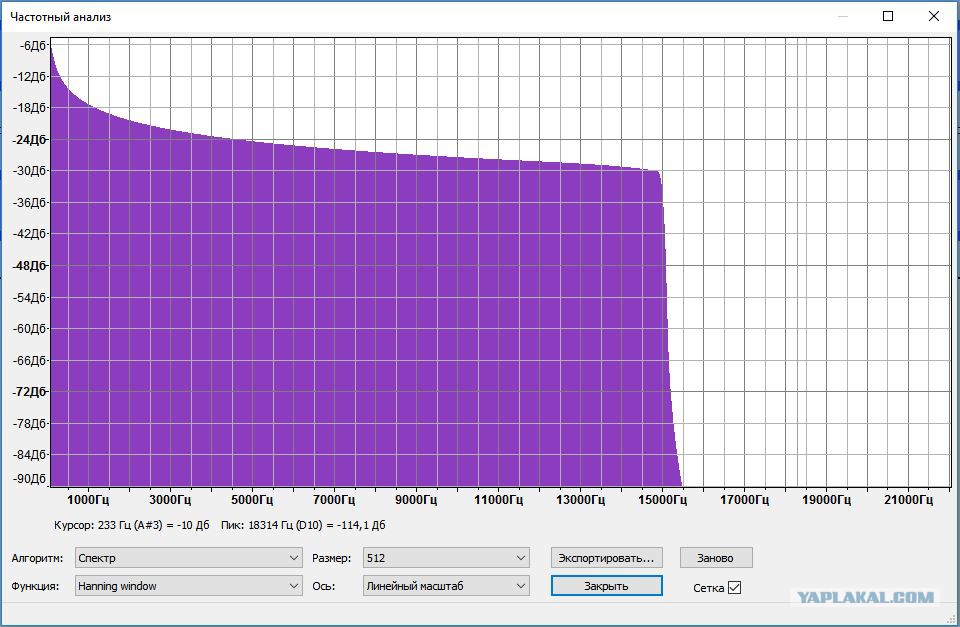Click the YAPLAKAL.COM watermark
960x627 pixels.
tap(866, 598)
